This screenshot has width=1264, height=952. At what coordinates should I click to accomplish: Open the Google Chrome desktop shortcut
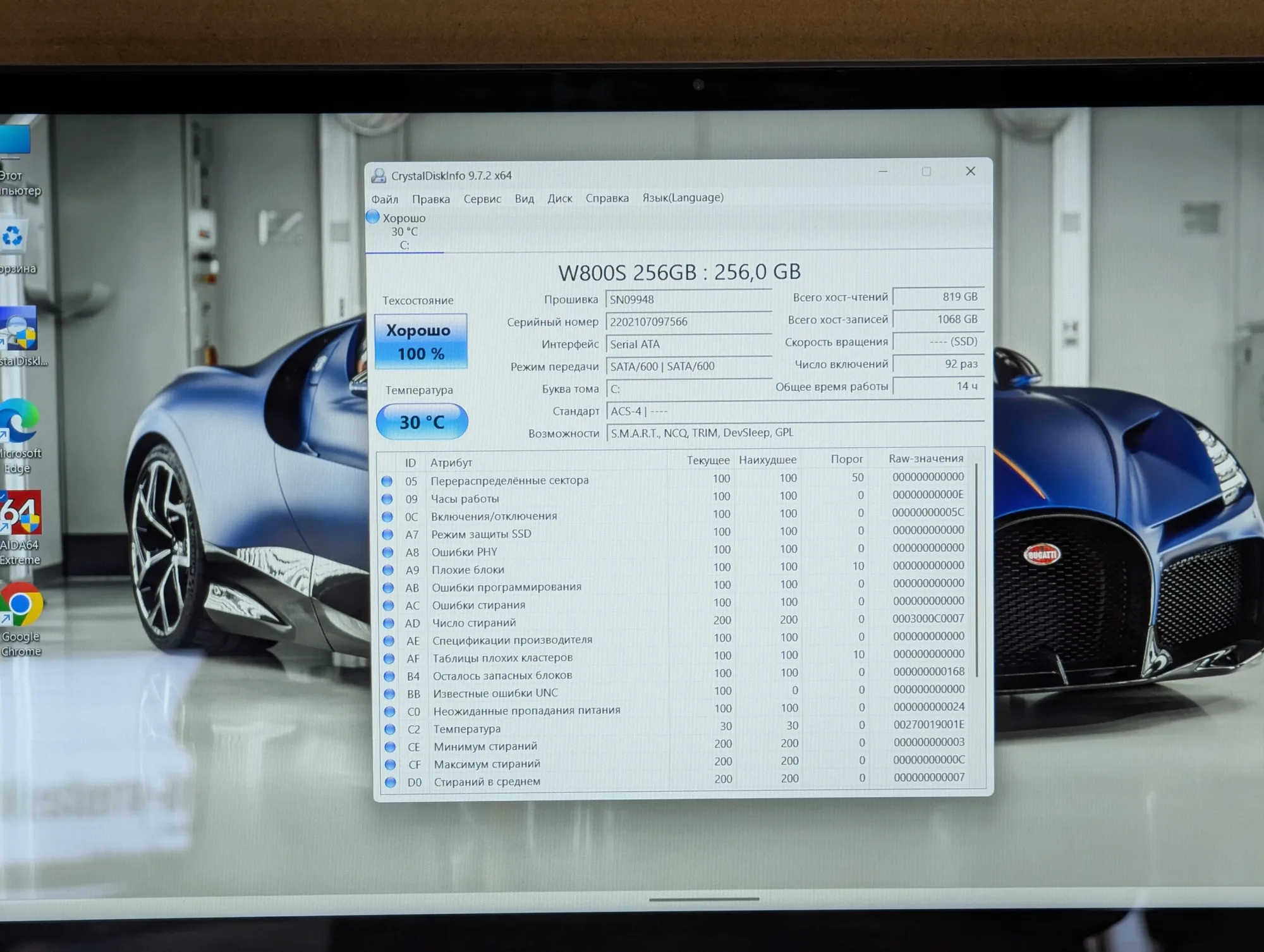click(x=21, y=619)
